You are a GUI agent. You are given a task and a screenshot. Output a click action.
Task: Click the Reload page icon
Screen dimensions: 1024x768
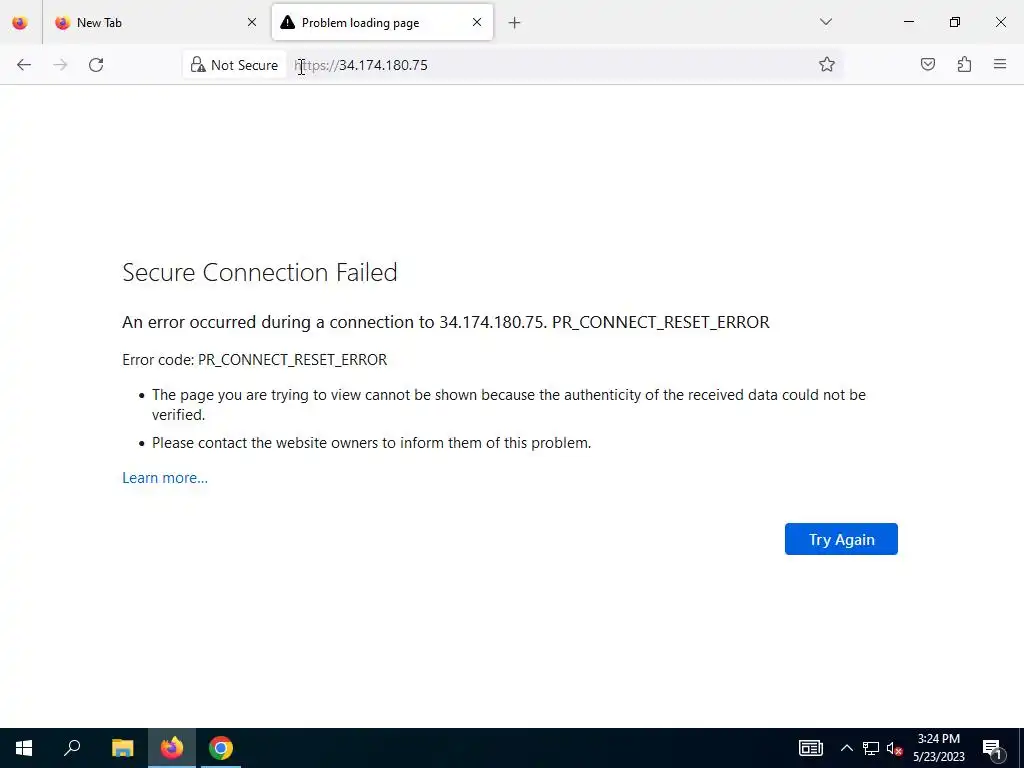(x=96, y=65)
